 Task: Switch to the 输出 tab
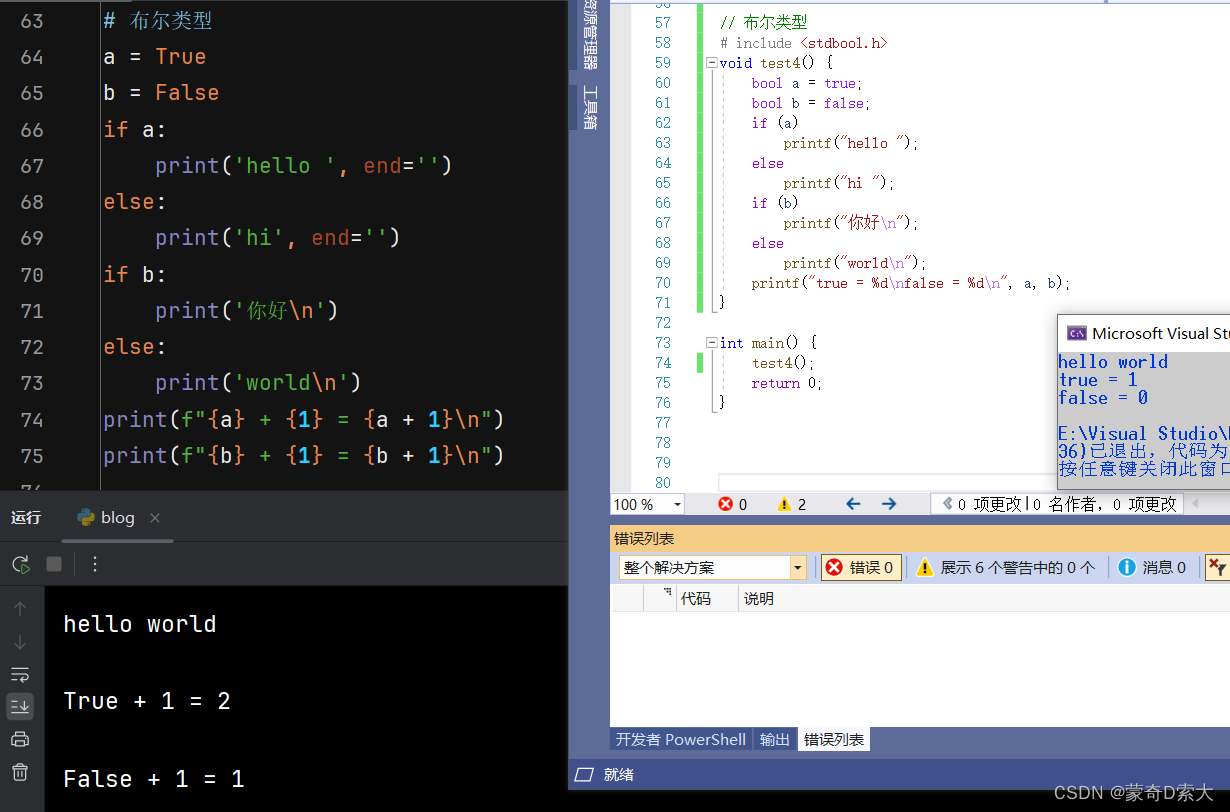(775, 739)
